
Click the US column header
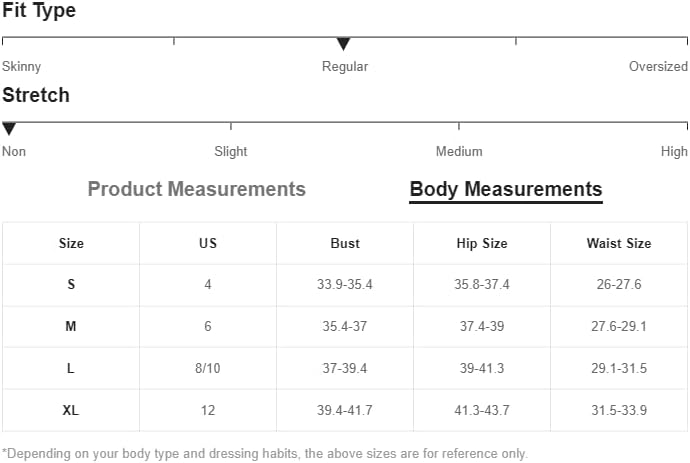pyautogui.click(x=208, y=243)
